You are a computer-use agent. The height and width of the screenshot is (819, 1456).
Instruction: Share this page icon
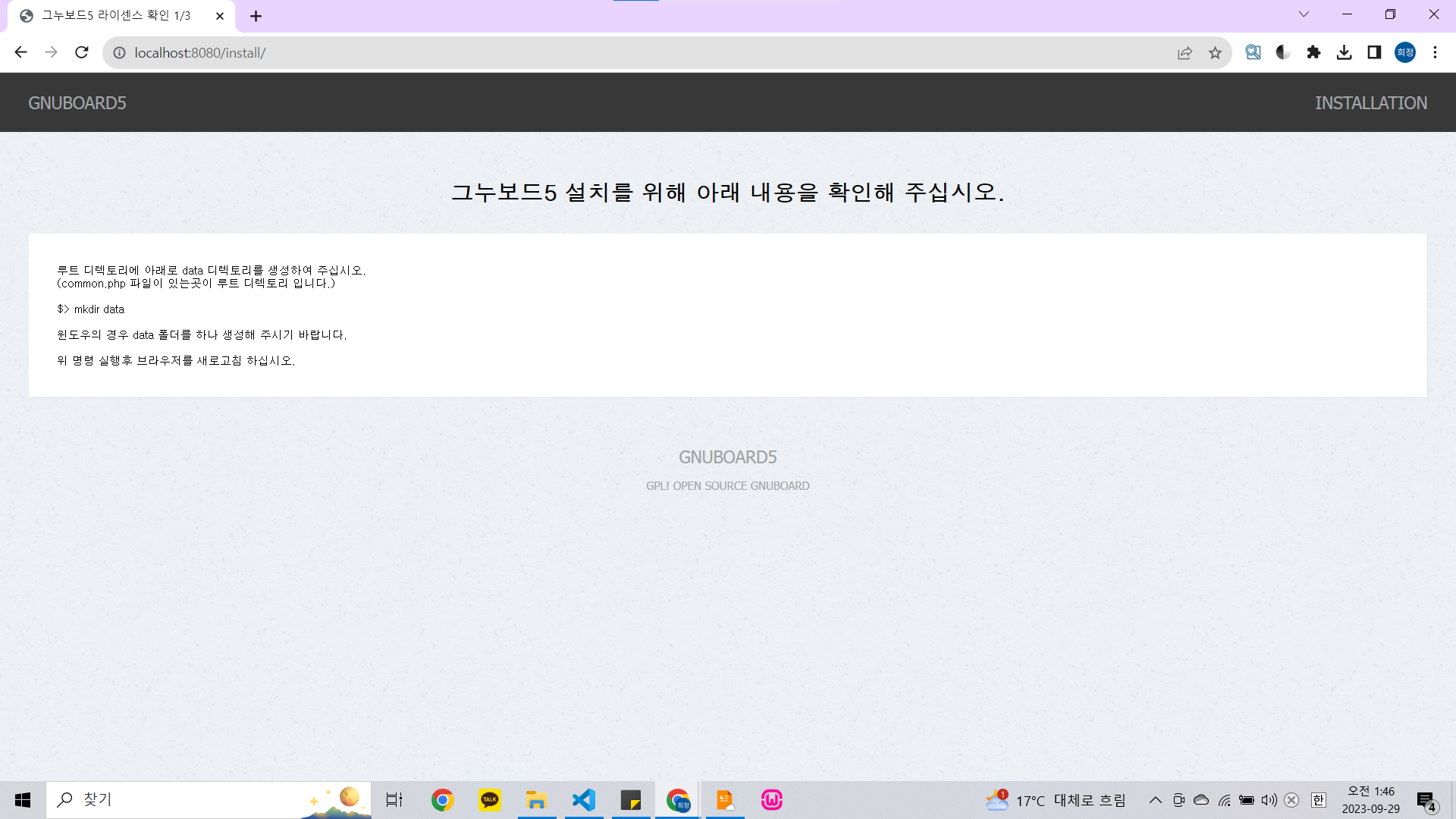pyautogui.click(x=1185, y=52)
